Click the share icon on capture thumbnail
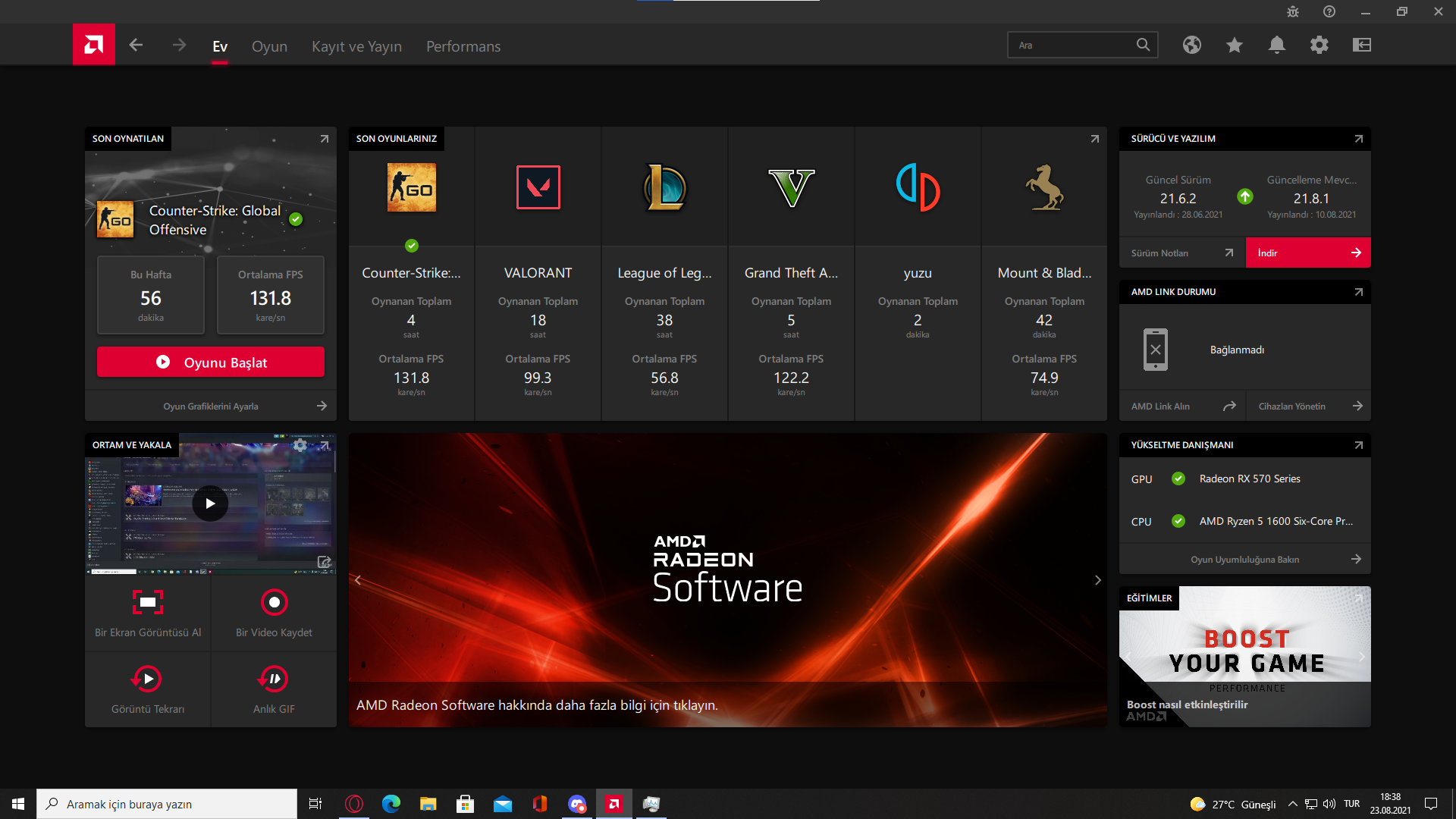Screen dimensions: 1456x819 pyautogui.click(x=324, y=562)
